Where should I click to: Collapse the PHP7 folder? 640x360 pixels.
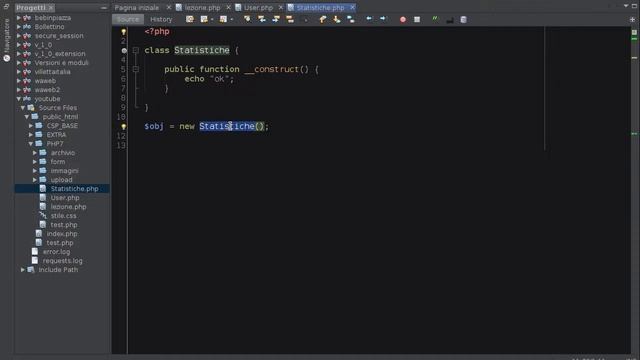point(31,144)
